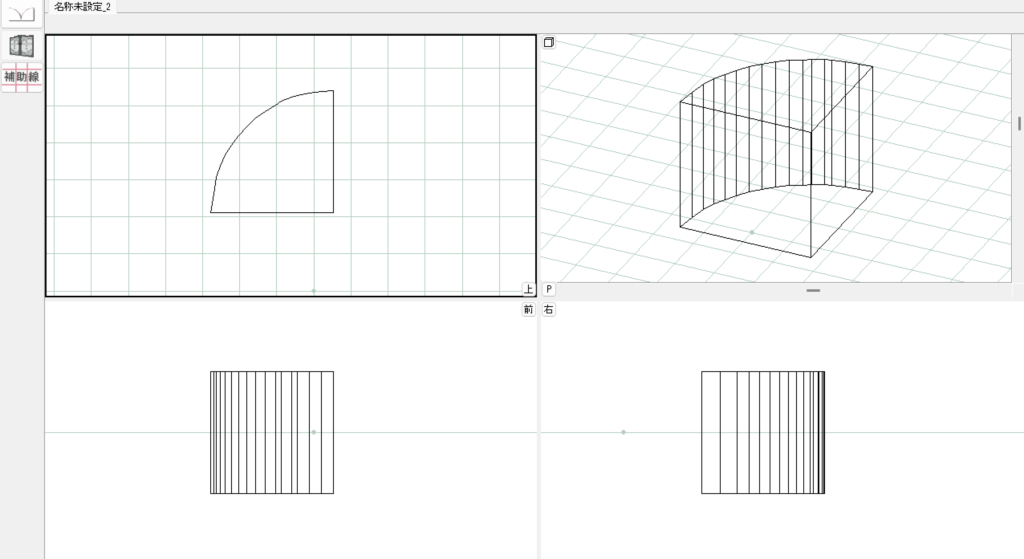This screenshot has width=1024, height=559.
Task: Click the wireframe cube icon in perspective view
Action: coord(549,42)
